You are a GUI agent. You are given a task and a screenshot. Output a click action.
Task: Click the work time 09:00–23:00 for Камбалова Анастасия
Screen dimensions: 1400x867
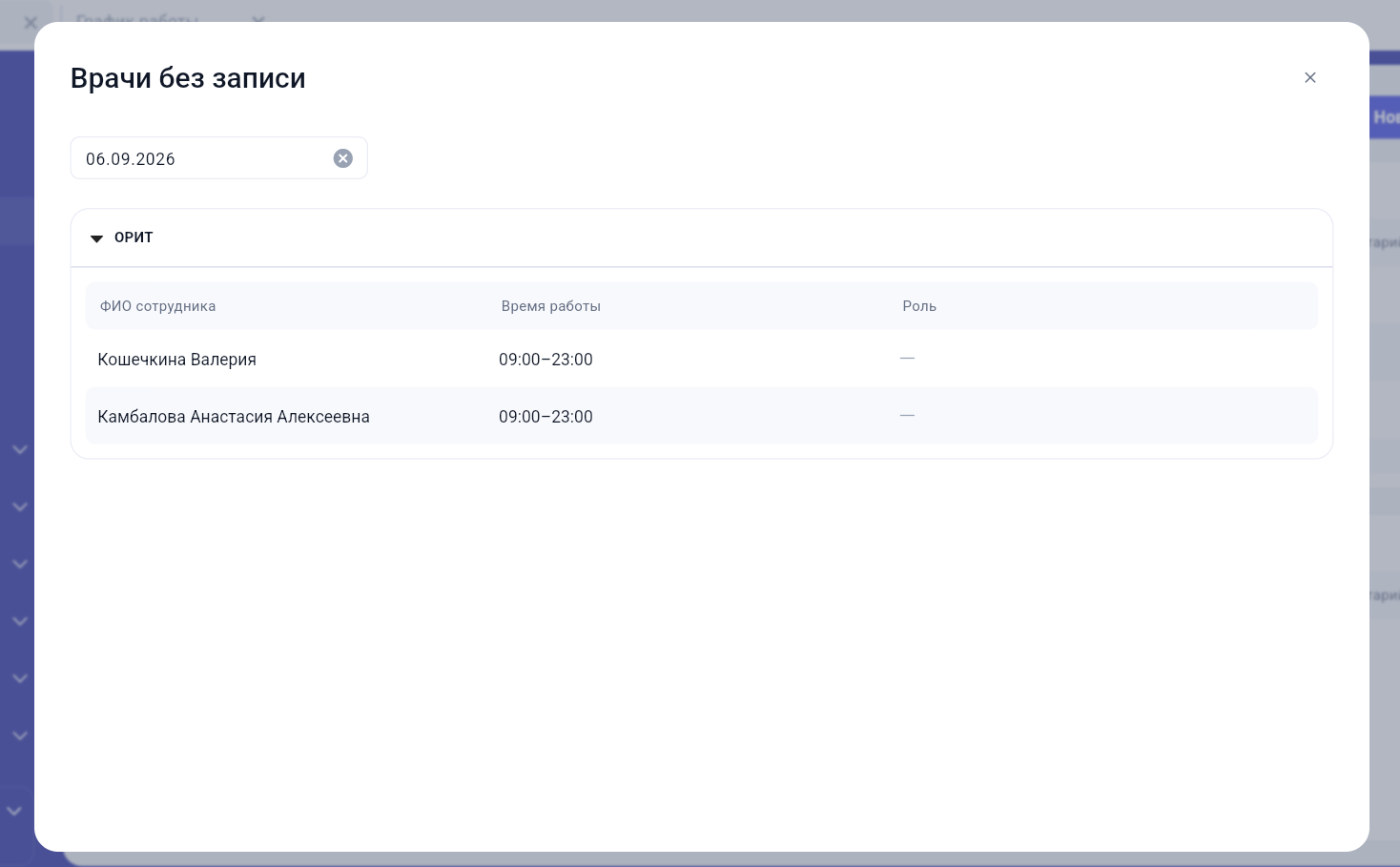(546, 417)
